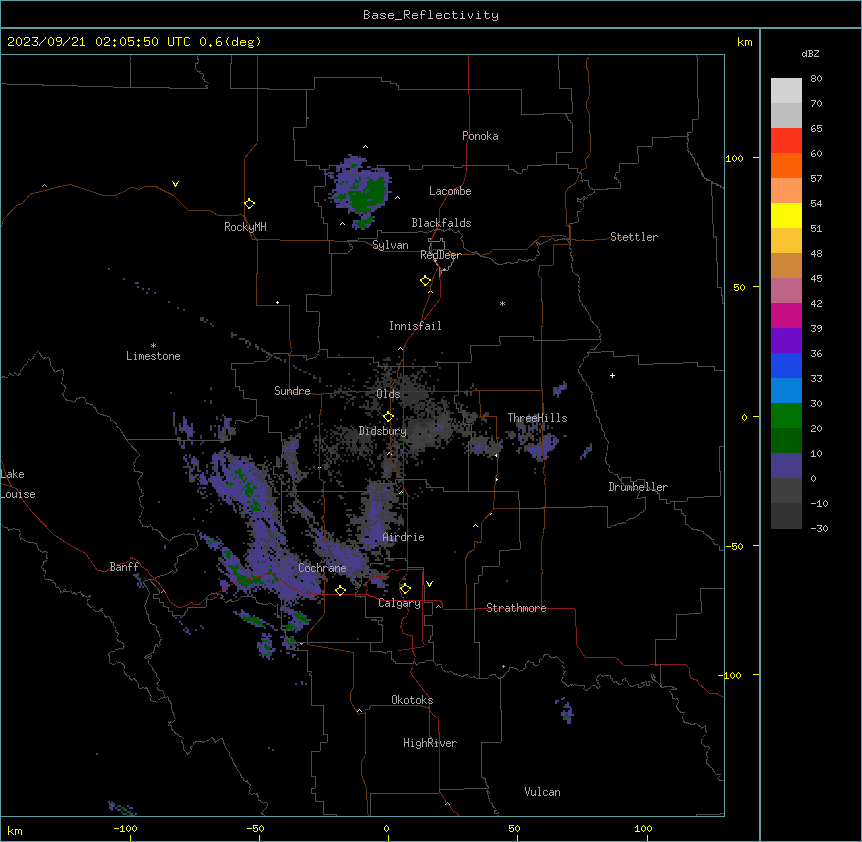The height and width of the screenshot is (842, 862).
Task: Select the Sylvan label
Action: click(390, 245)
